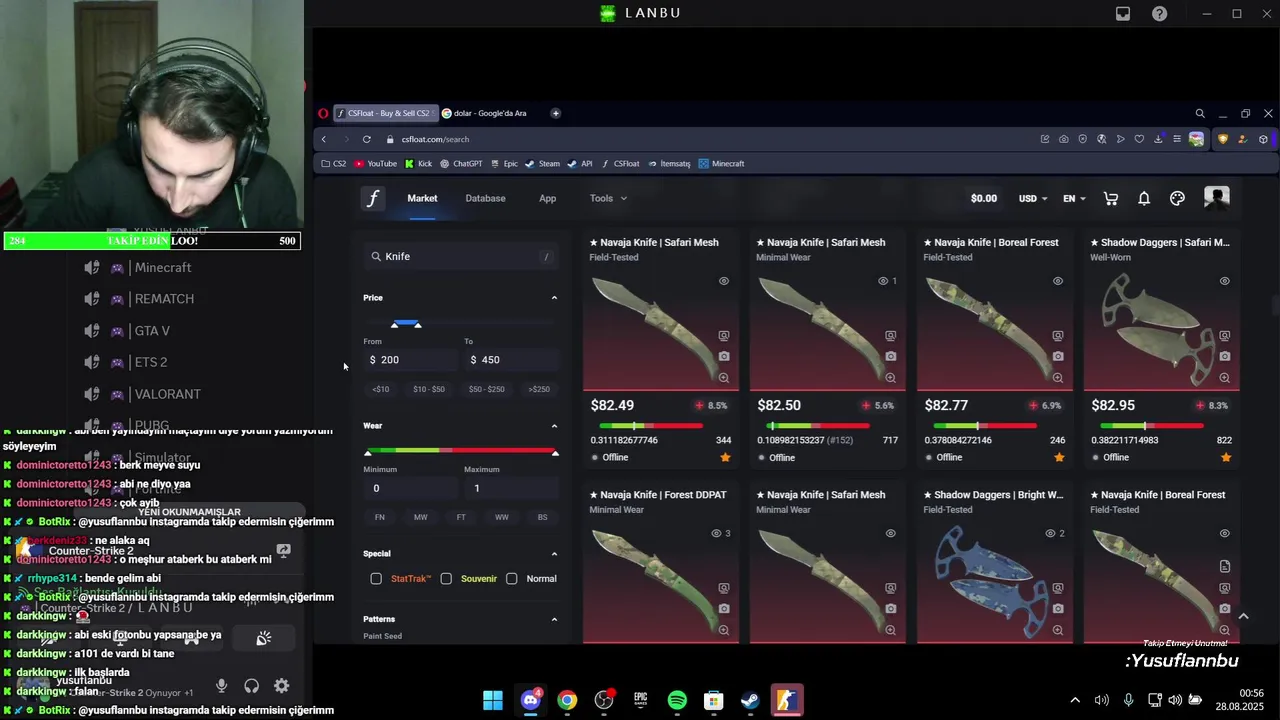Screen dimensions: 1280x720
Task: Collapse the Special filter section
Action: 554,554
